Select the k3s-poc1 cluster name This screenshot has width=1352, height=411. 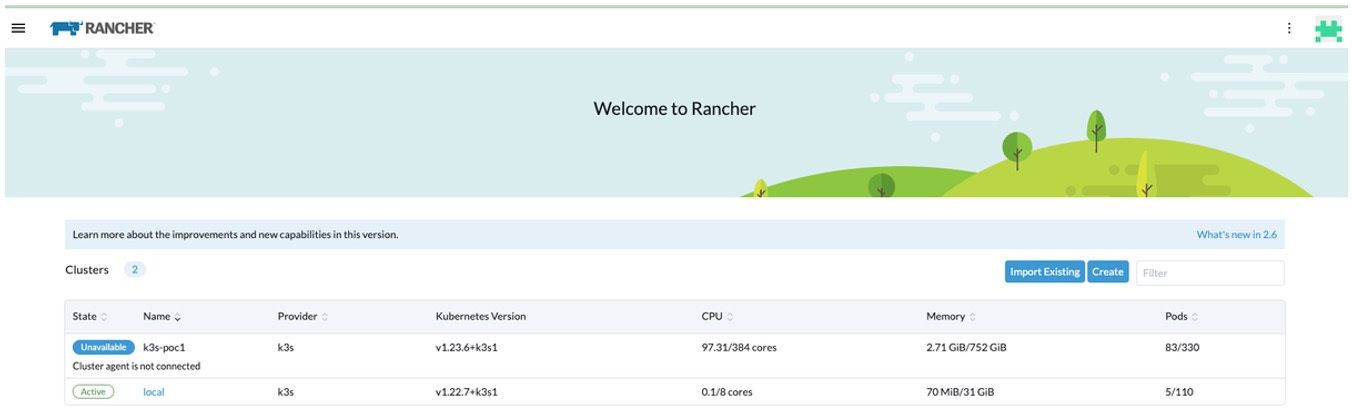pyautogui.click(x=165, y=347)
